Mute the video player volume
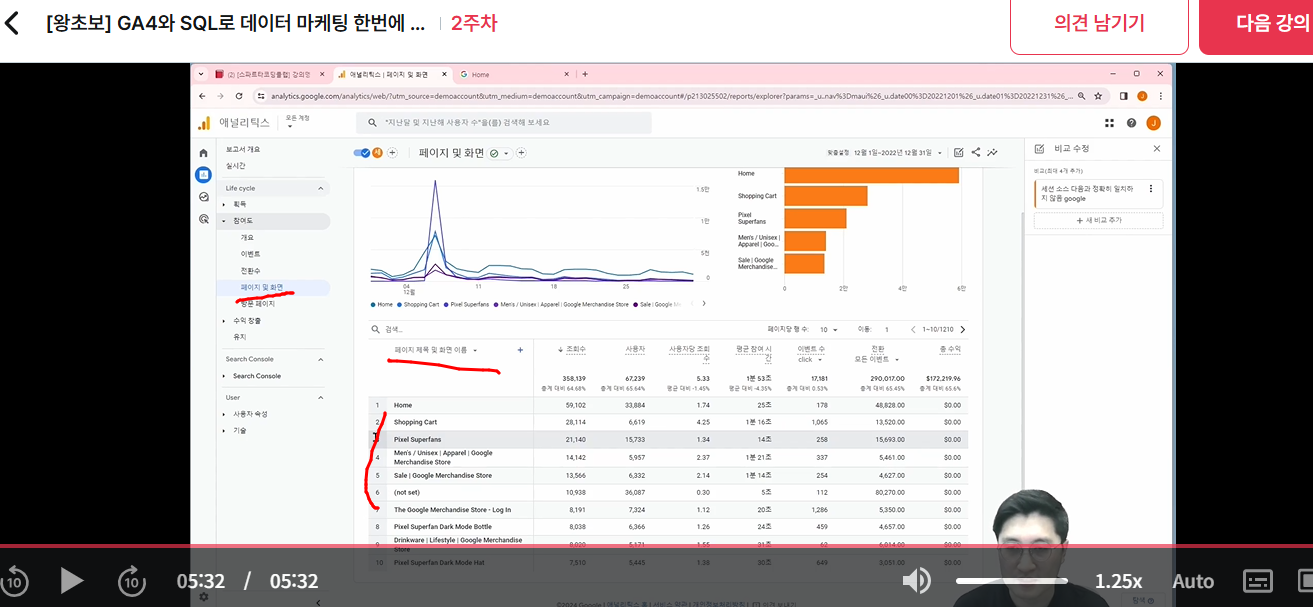 pos(917,580)
